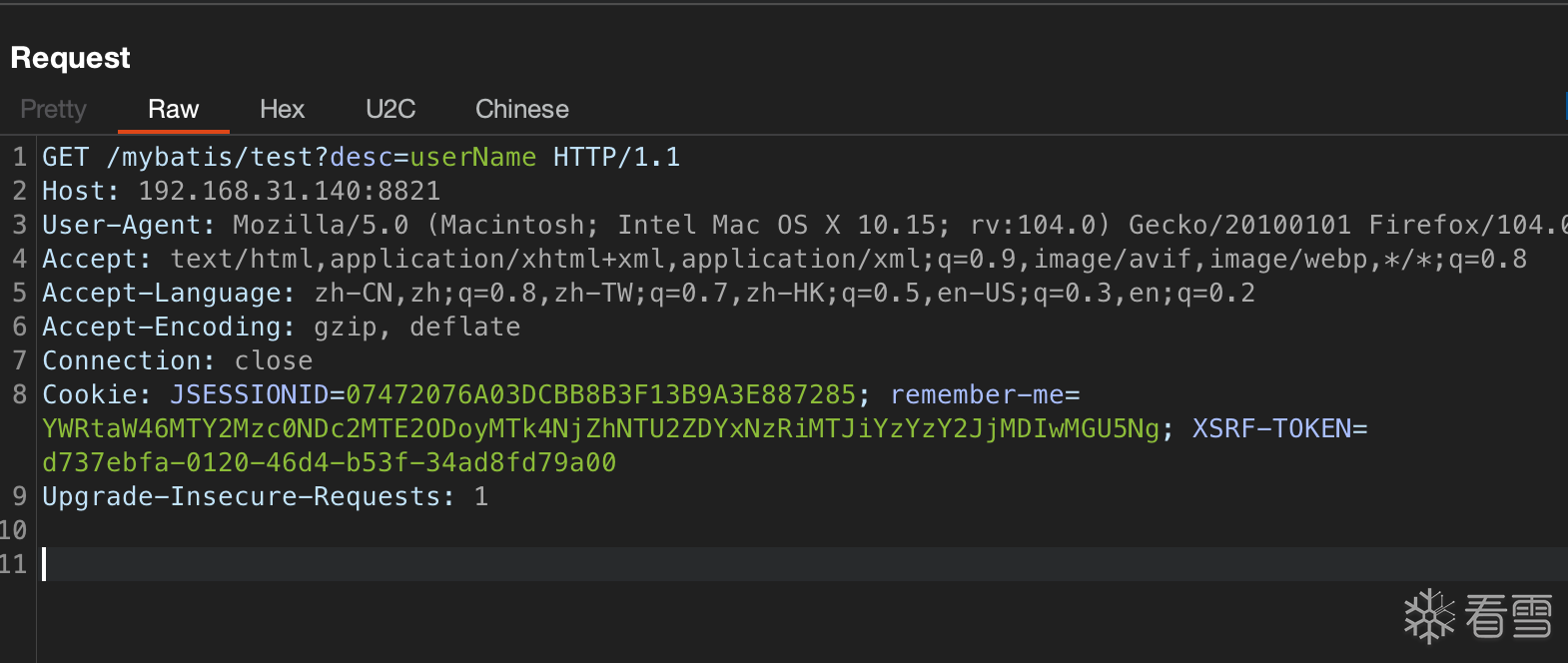Click the Accept-Encoding gzip, deflate value
The height and width of the screenshot is (663, 1568).
(416, 328)
